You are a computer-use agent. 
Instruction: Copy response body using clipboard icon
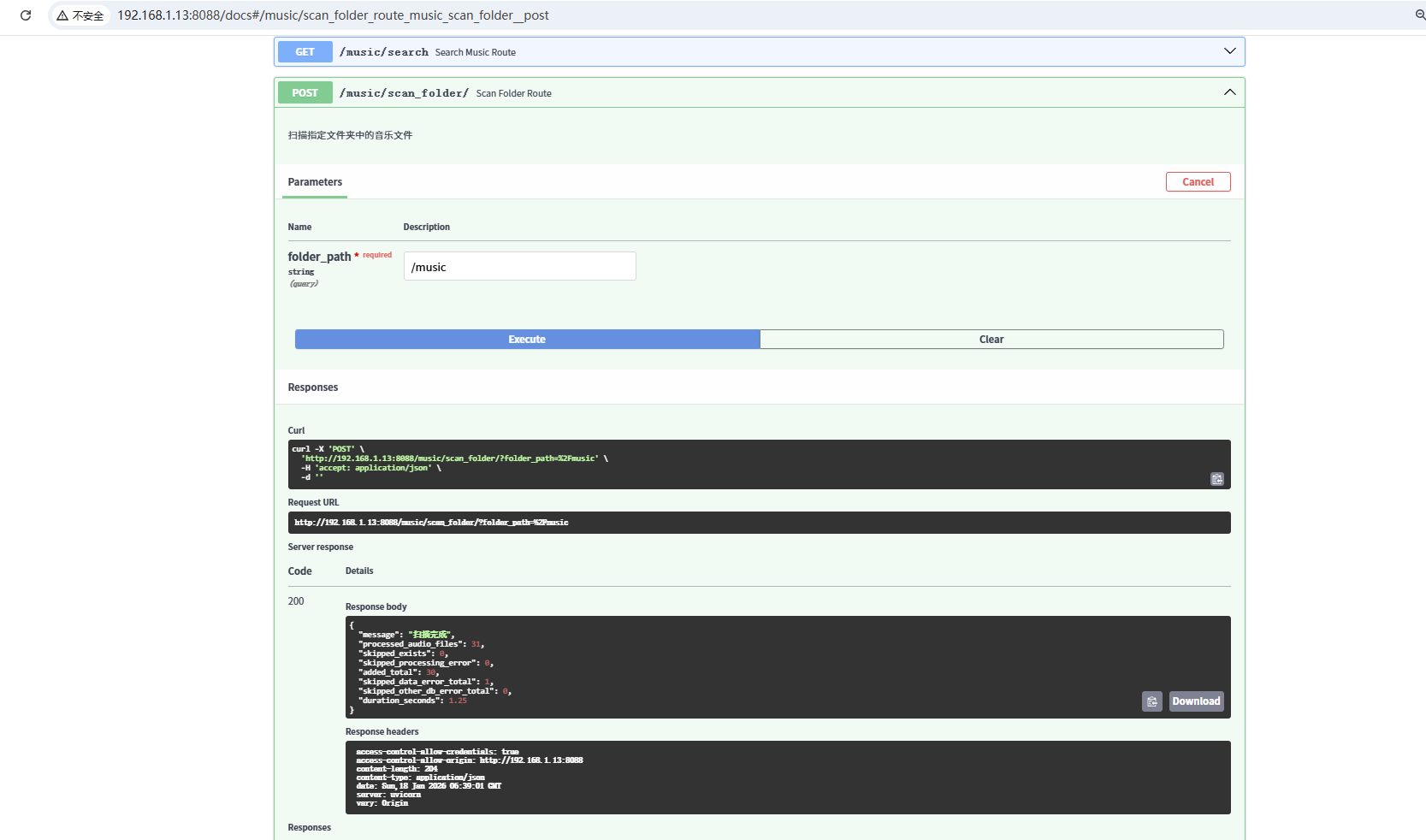[x=1151, y=701]
